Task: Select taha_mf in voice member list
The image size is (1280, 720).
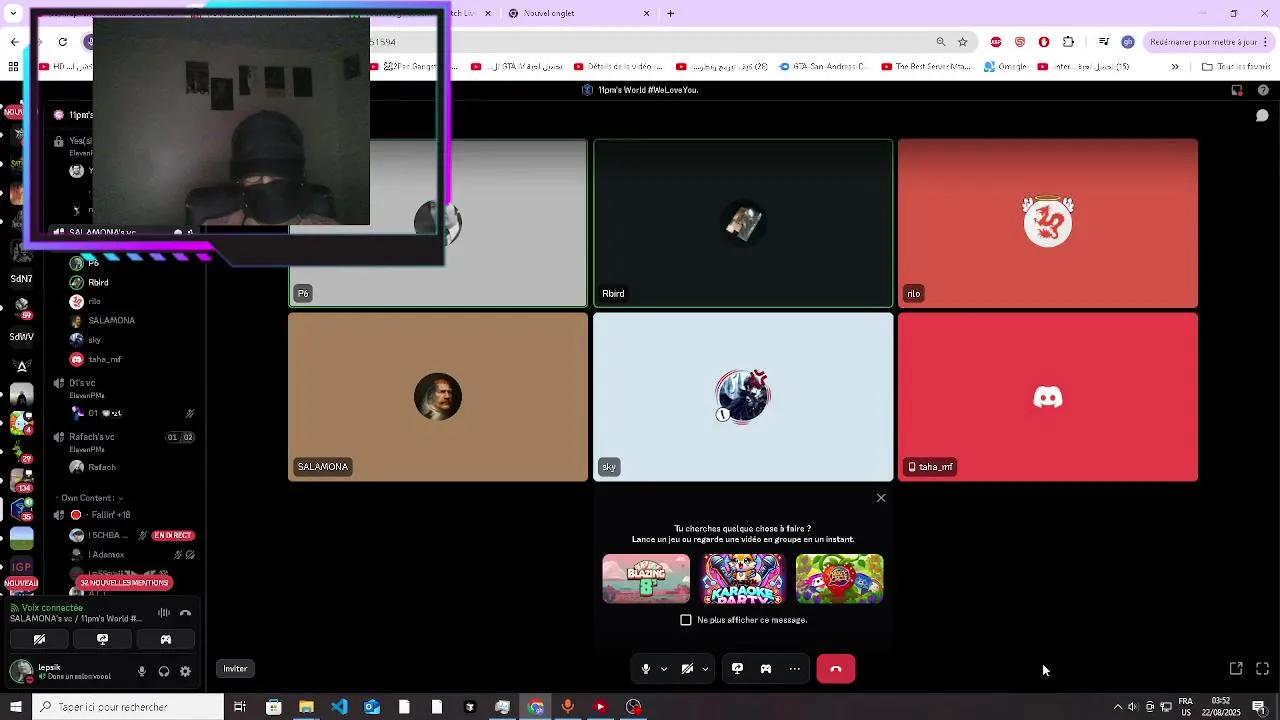Action: (x=130, y=359)
